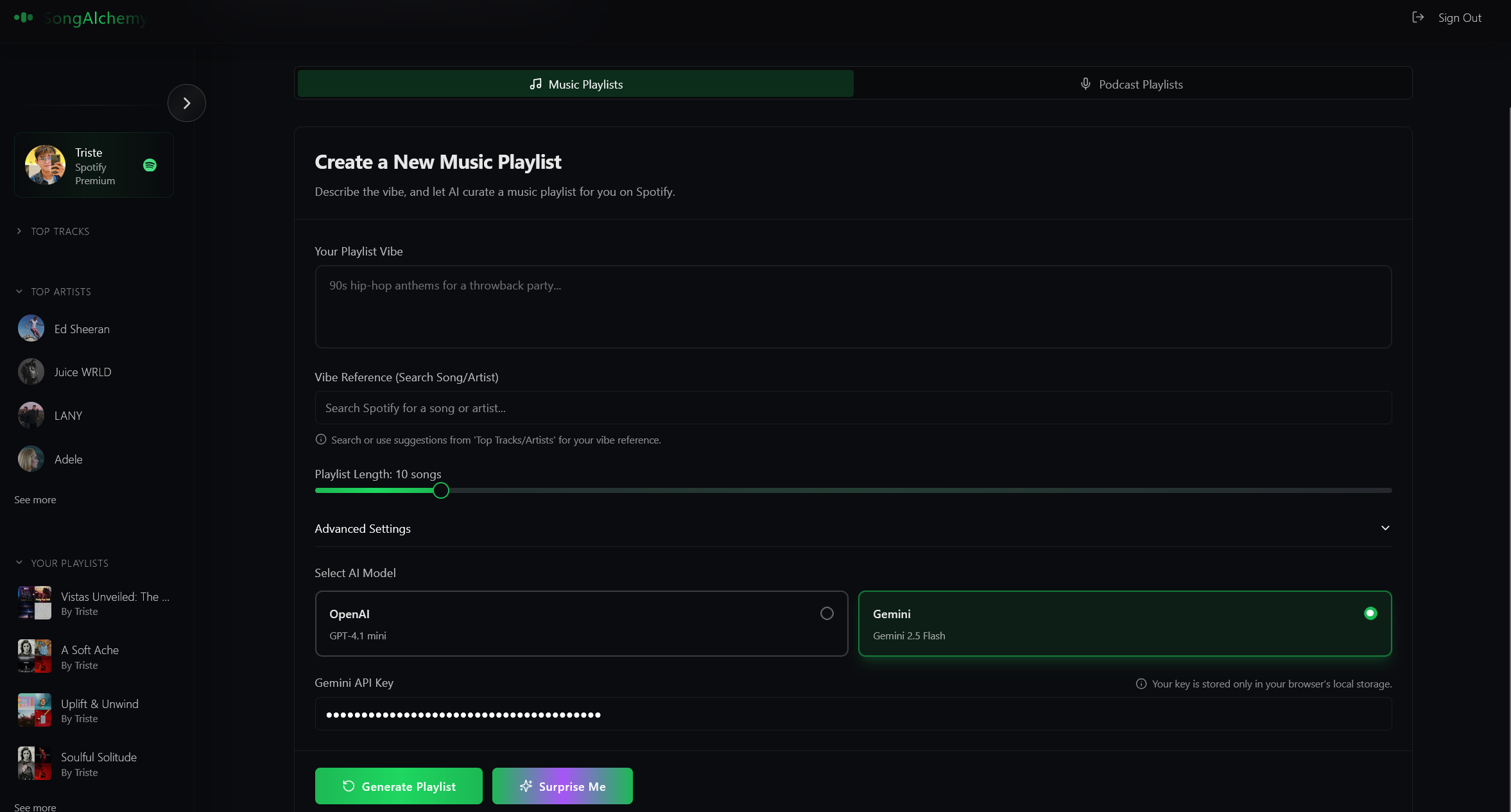Select the Gemini 2.5 Flash radio option

(x=1370, y=614)
